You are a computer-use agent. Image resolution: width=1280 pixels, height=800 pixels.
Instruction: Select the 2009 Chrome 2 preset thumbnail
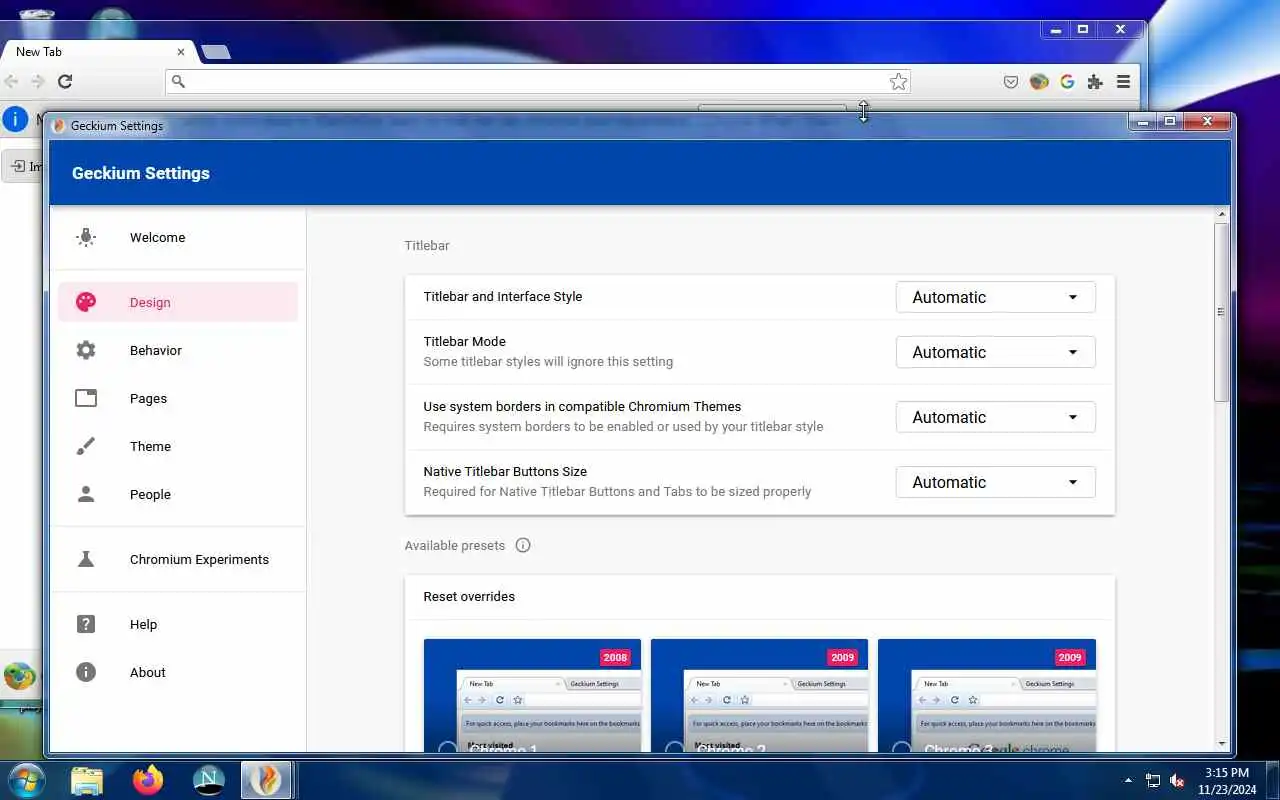[x=759, y=695]
